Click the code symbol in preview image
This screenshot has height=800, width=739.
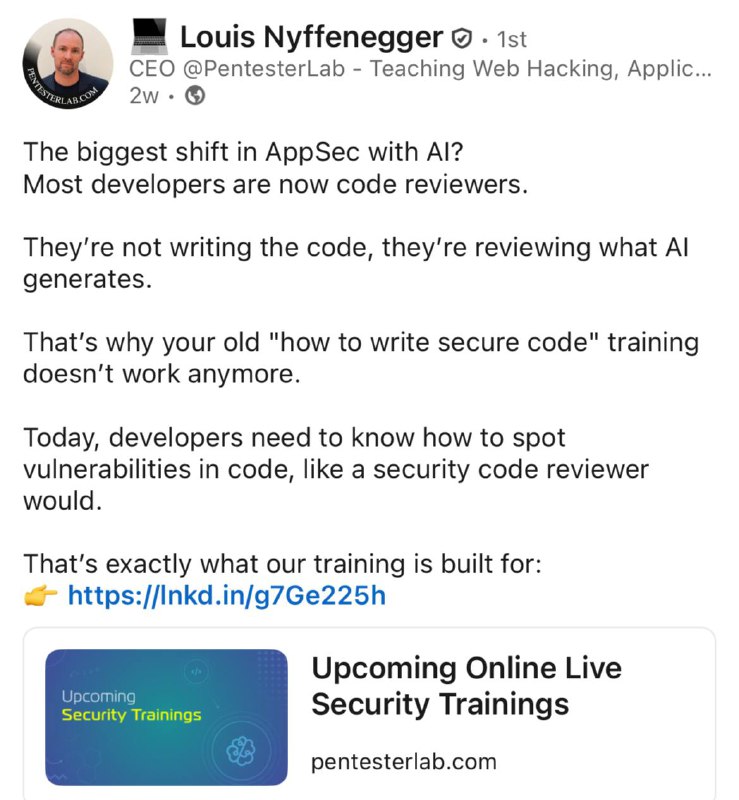(x=196, y=672)
